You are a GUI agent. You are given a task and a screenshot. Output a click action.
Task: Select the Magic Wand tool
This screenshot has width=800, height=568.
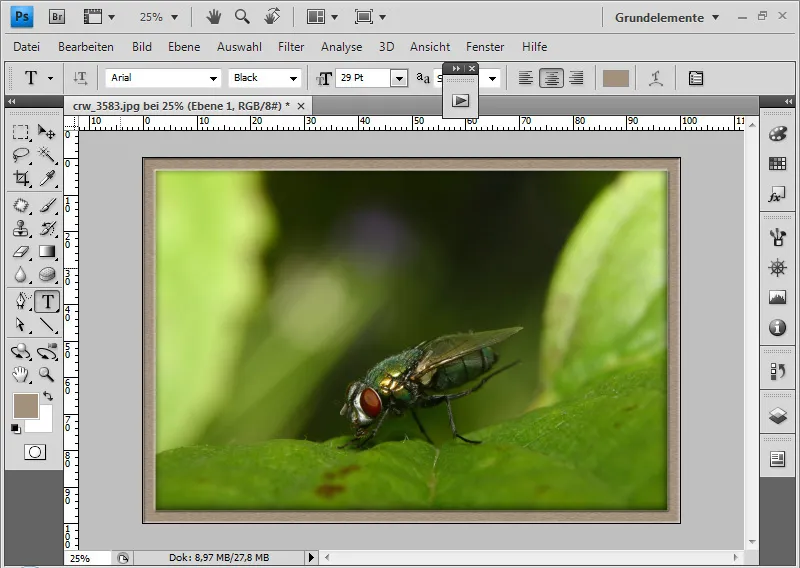pos(47,155)
